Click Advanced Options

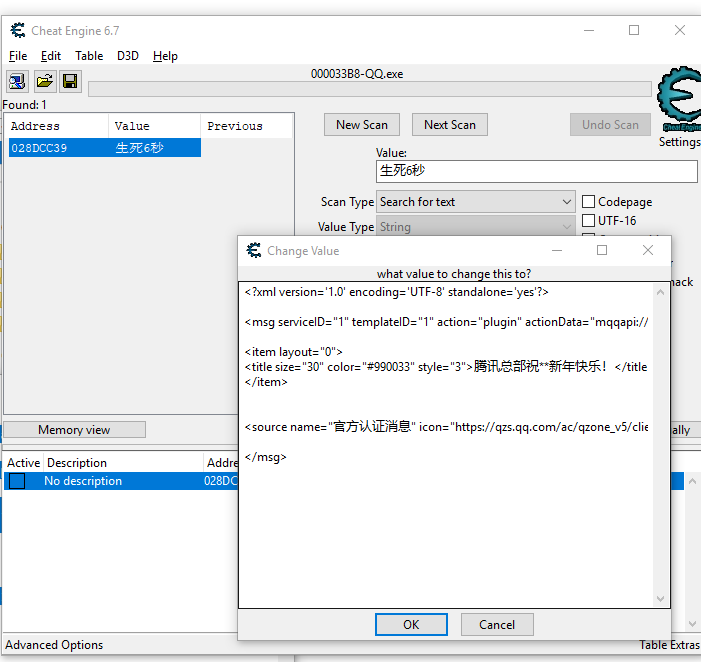pyautogui.click(x=54, y=645)
